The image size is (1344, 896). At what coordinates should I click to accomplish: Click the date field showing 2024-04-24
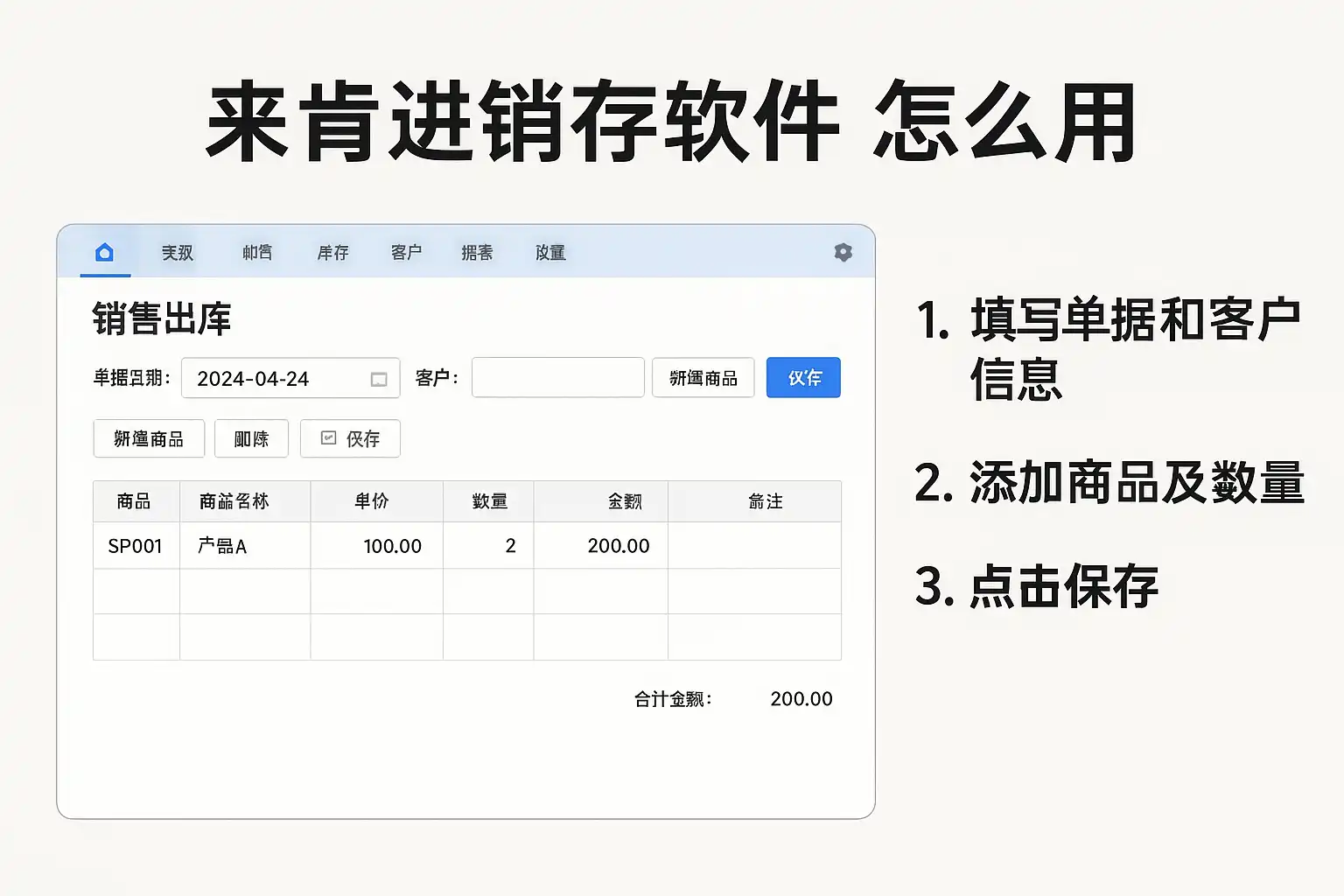[x=276, y=378]
